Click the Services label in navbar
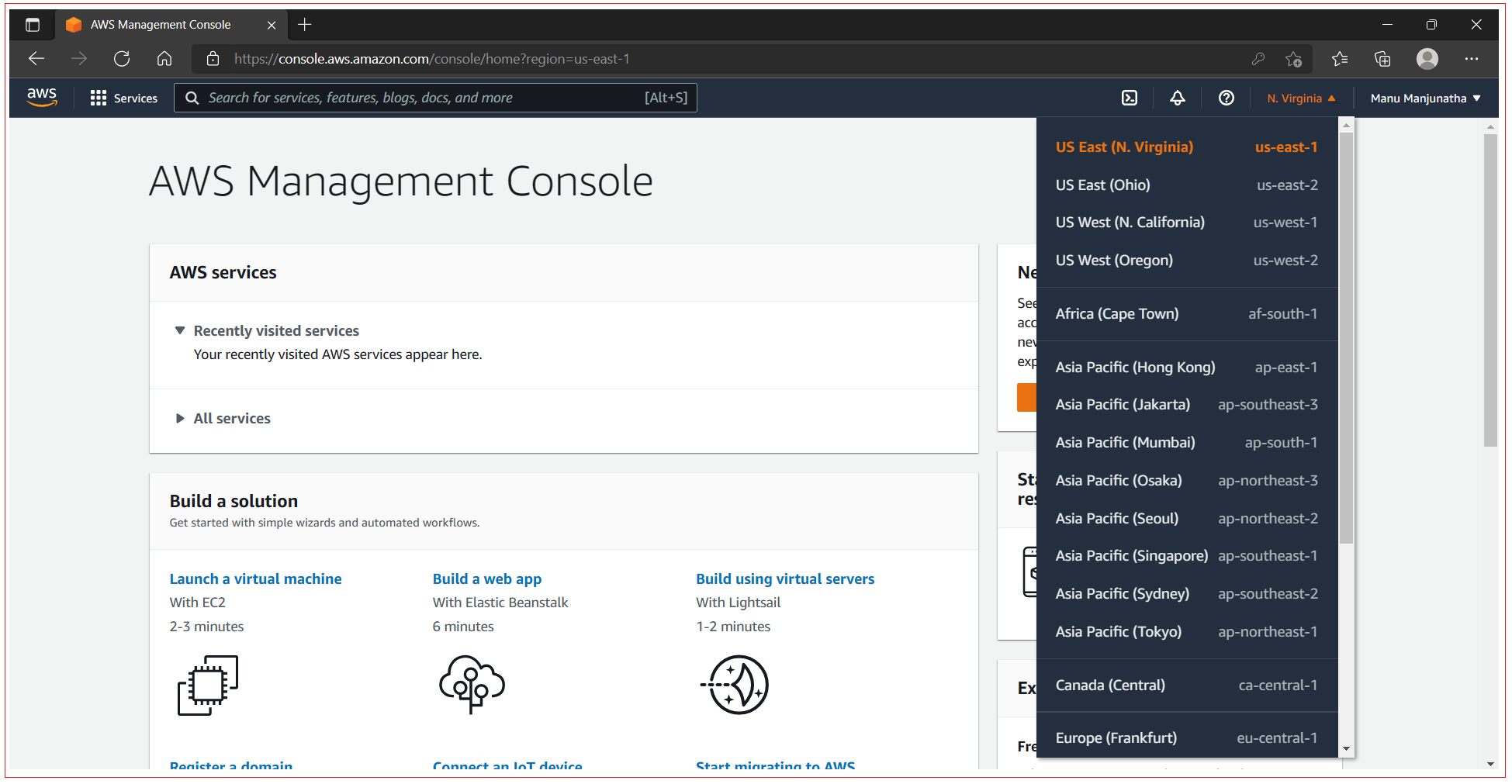The height and width of the screenshot is (784, 1512). 136,98
